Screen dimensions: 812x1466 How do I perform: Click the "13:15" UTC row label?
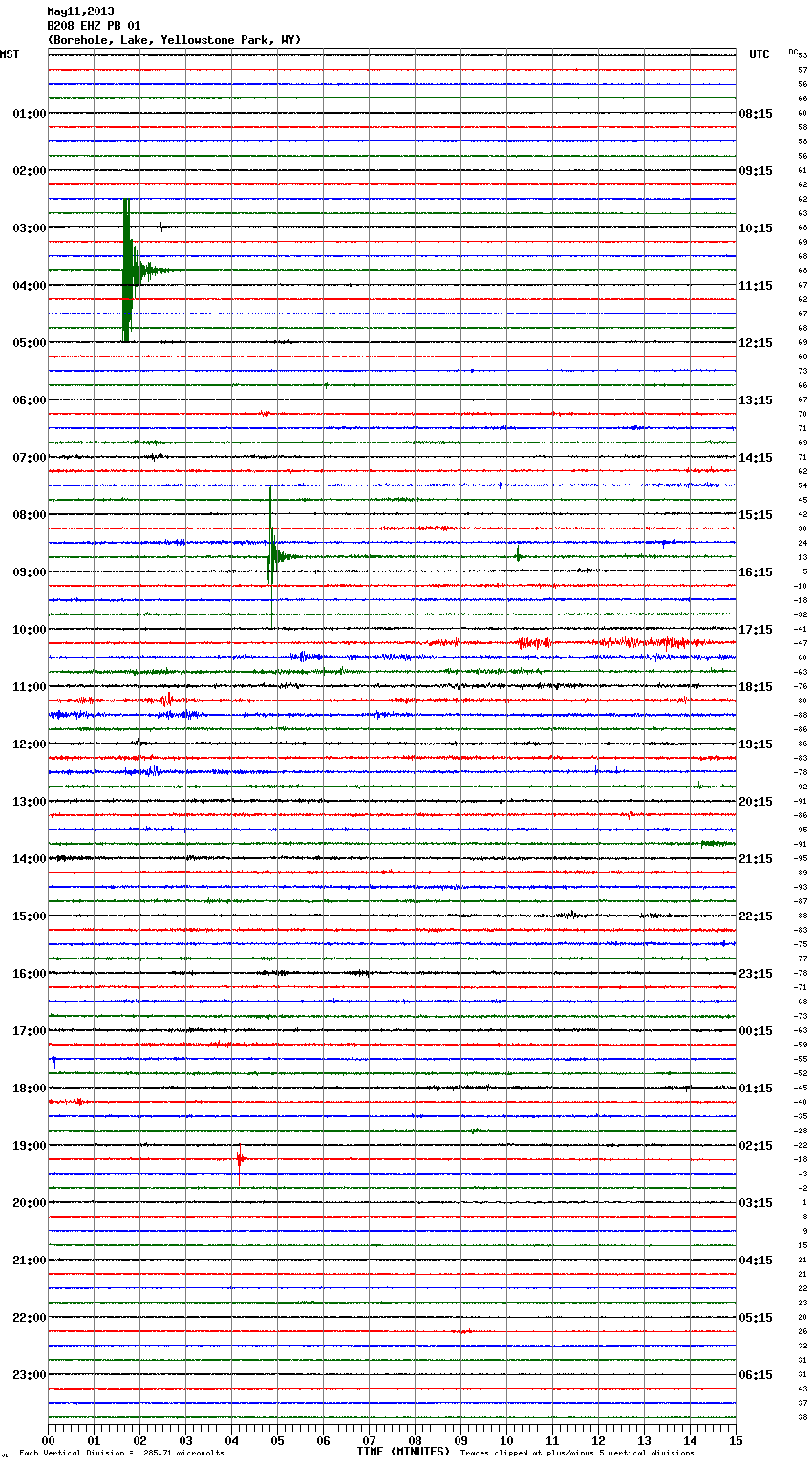(756, 400)
